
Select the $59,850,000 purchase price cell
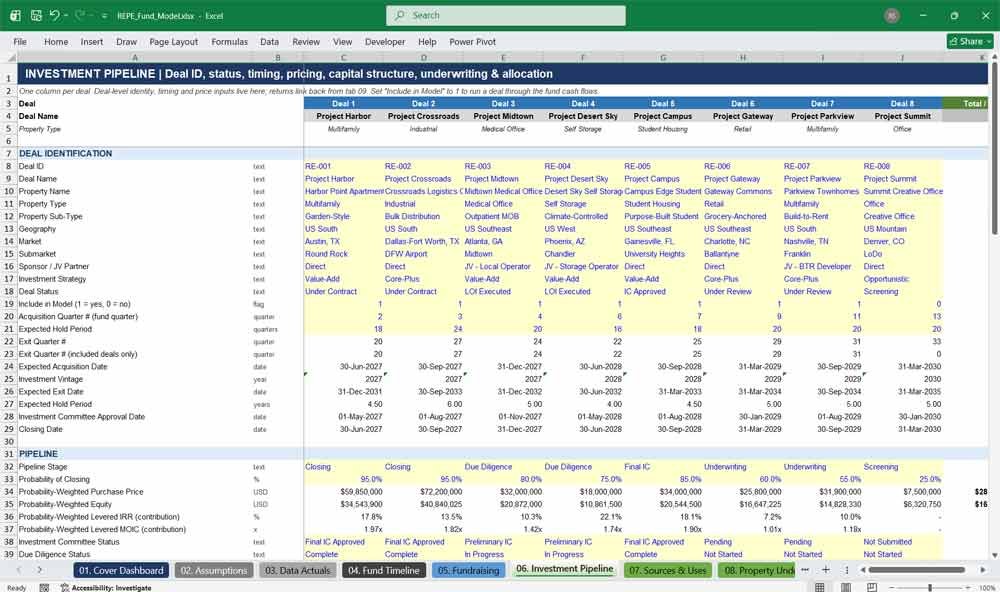(343, 492)
